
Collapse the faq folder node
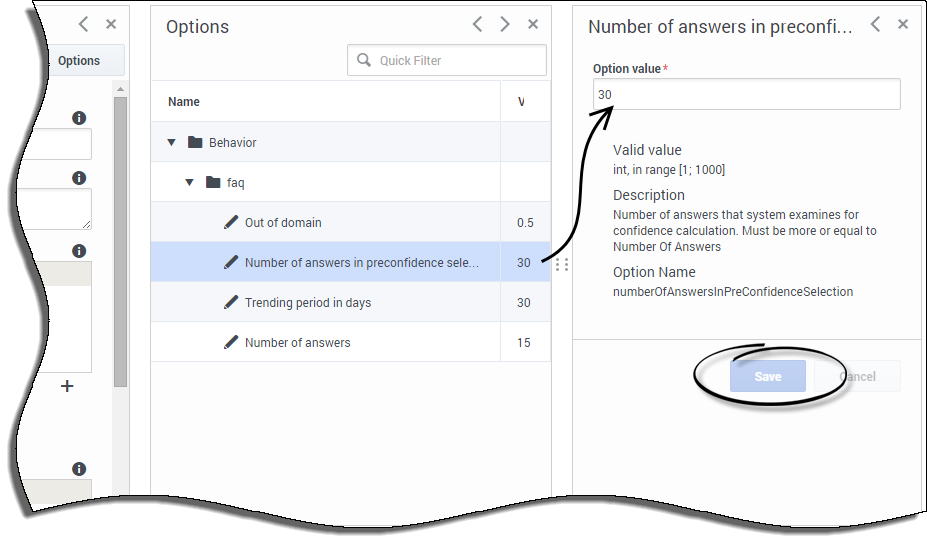[x=190, y=182]
